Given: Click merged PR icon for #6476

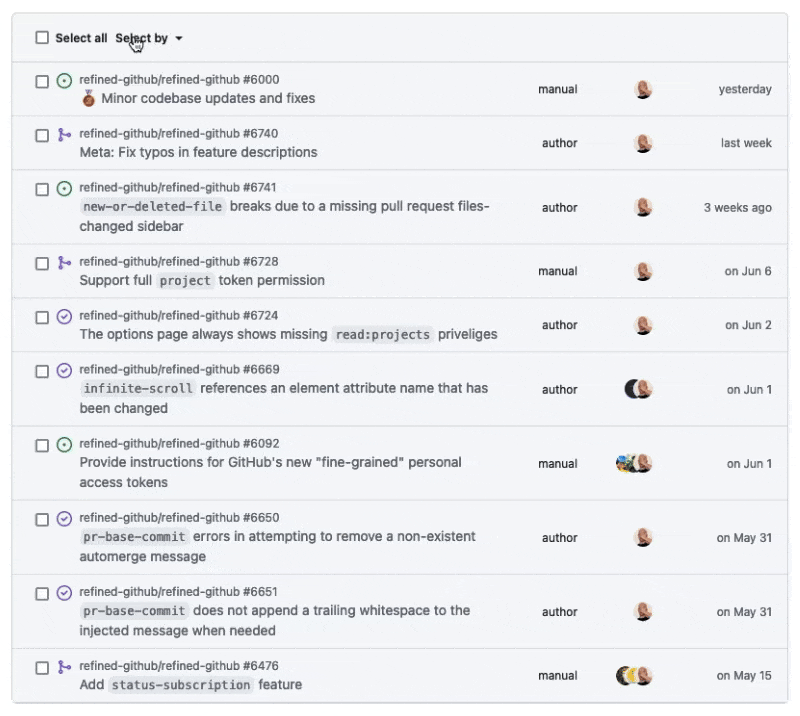Looking at the screenshot, I should coord(64,667).
